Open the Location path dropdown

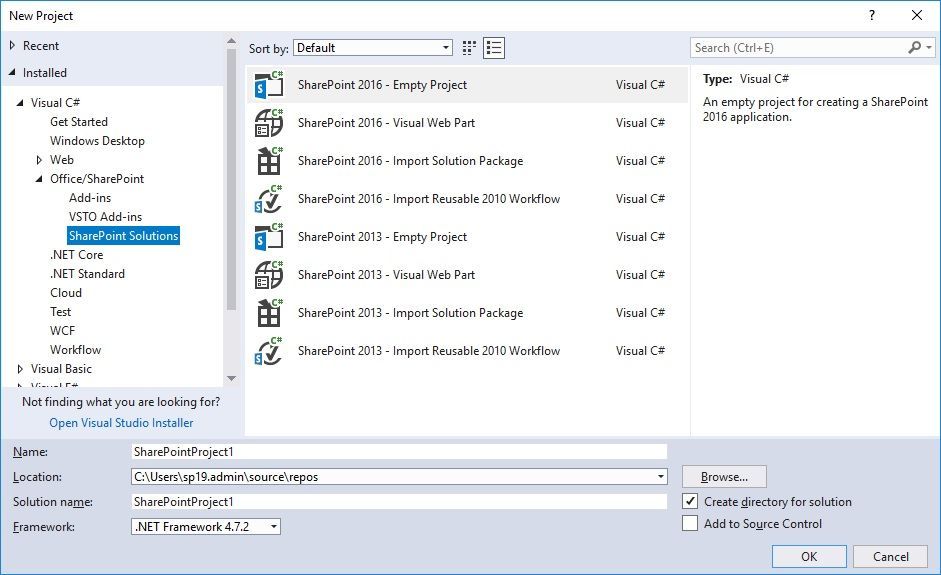(x=661, y=477)
